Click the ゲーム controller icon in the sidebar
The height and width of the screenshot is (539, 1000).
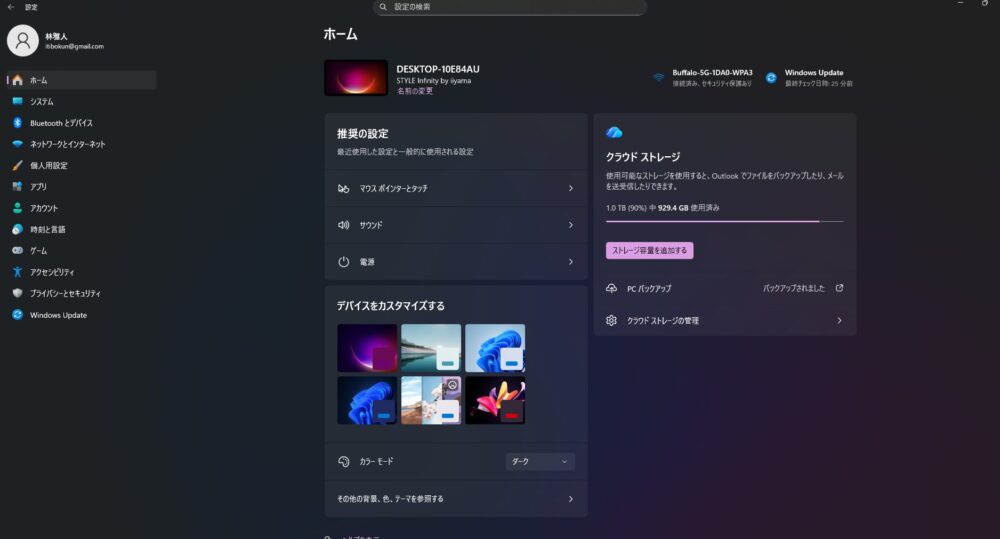[x=17, y=250]
